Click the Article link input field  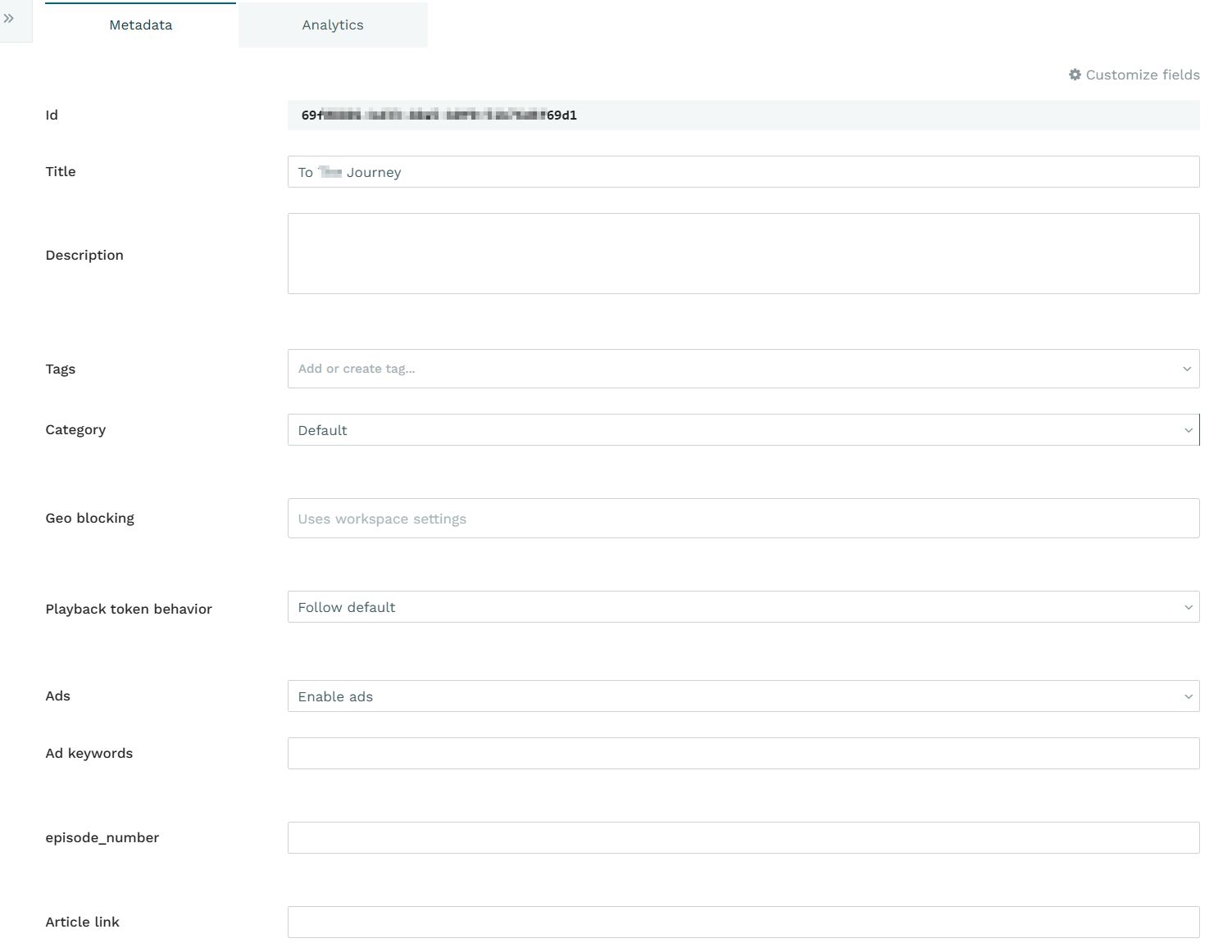coord(743,922)
